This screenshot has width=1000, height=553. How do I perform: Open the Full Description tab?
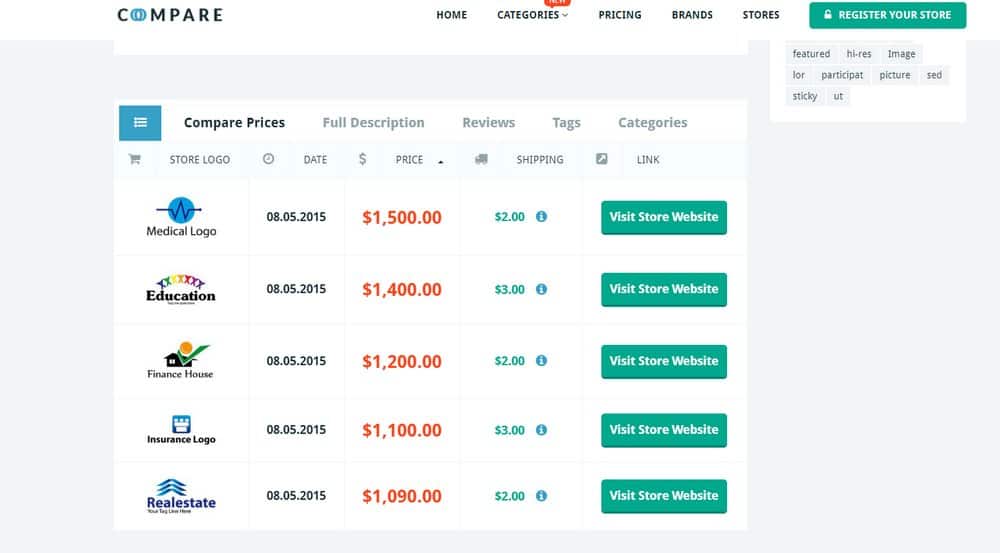tap(373, 123)
